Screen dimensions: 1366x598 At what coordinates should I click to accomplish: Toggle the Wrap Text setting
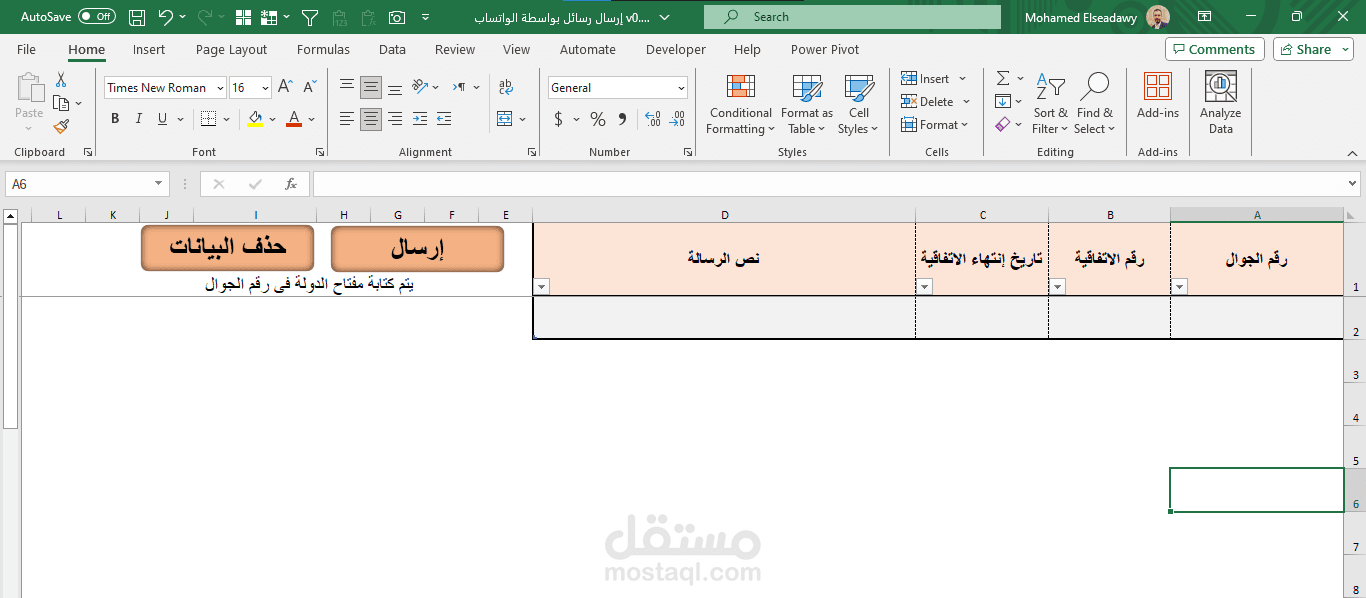point(507,87)
